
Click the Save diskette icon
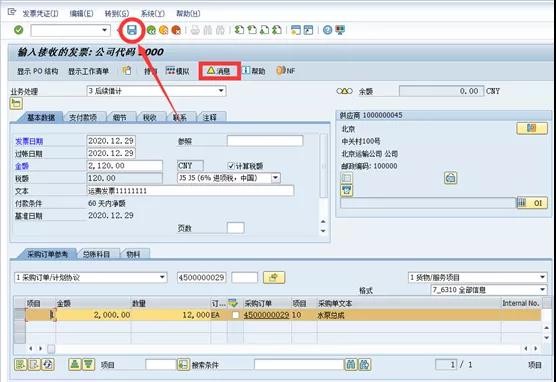(132, 30)
